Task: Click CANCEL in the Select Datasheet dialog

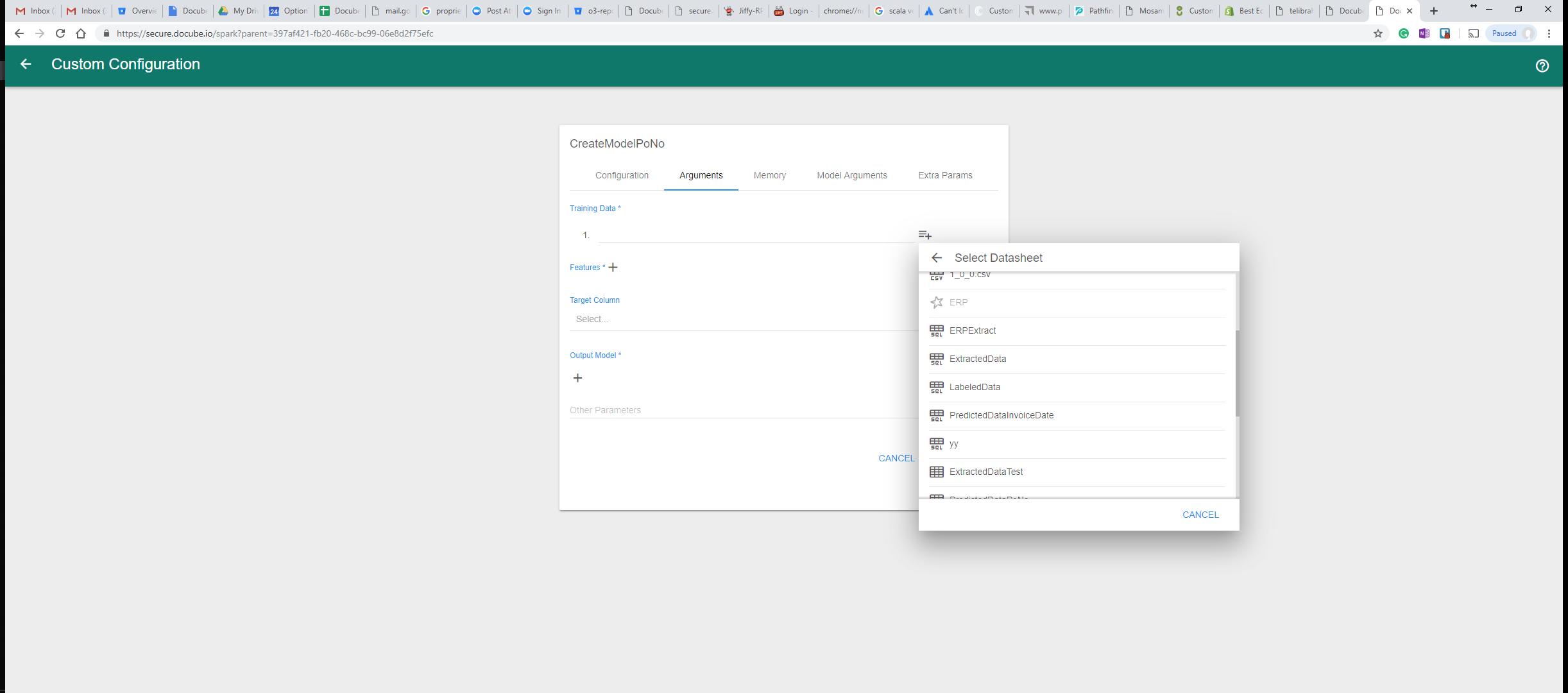Action: click(x=1200, y=514)
